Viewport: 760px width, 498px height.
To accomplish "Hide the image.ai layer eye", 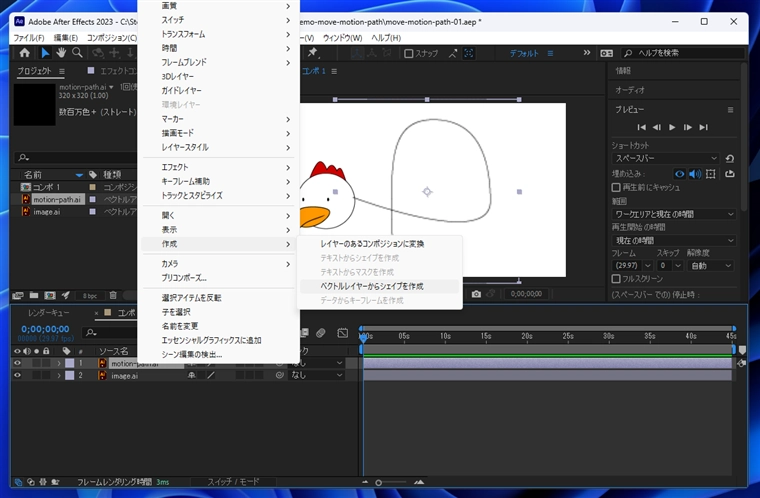I will coord(17,375).
